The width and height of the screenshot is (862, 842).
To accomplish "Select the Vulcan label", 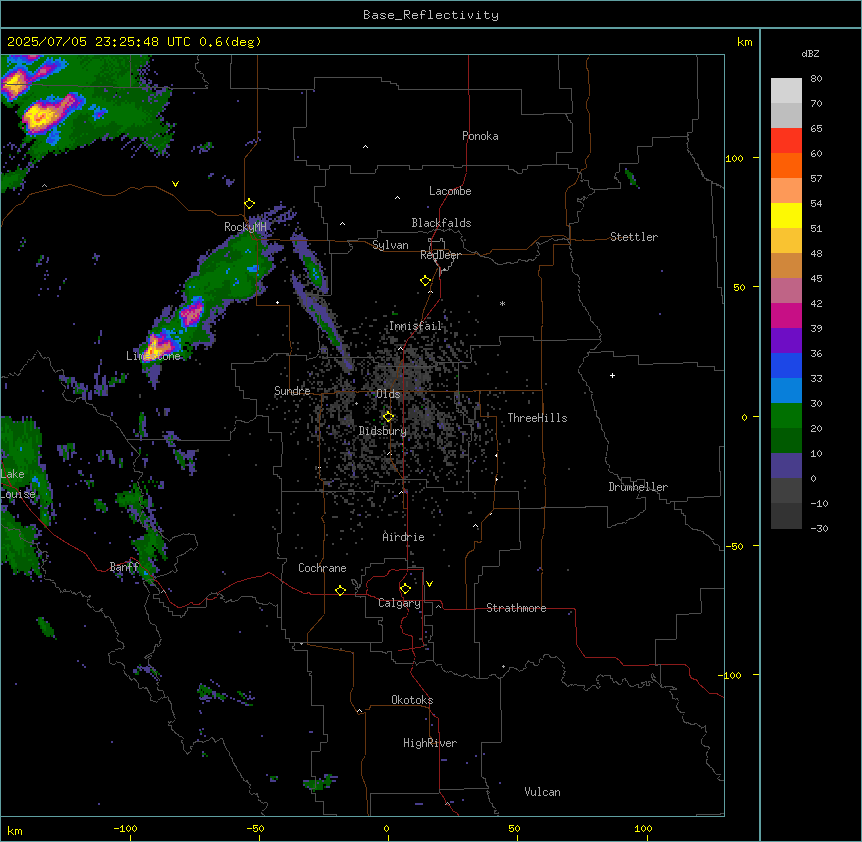I will (542, 792).
